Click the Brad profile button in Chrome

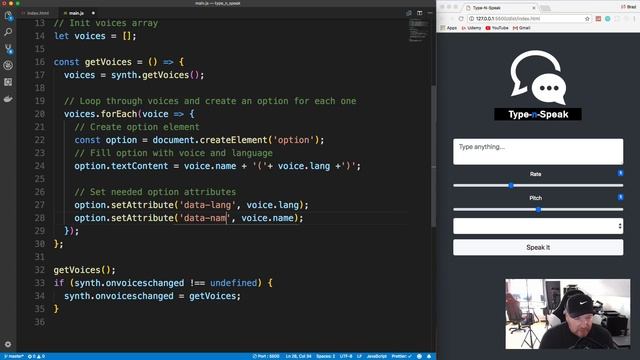(629, 7)
